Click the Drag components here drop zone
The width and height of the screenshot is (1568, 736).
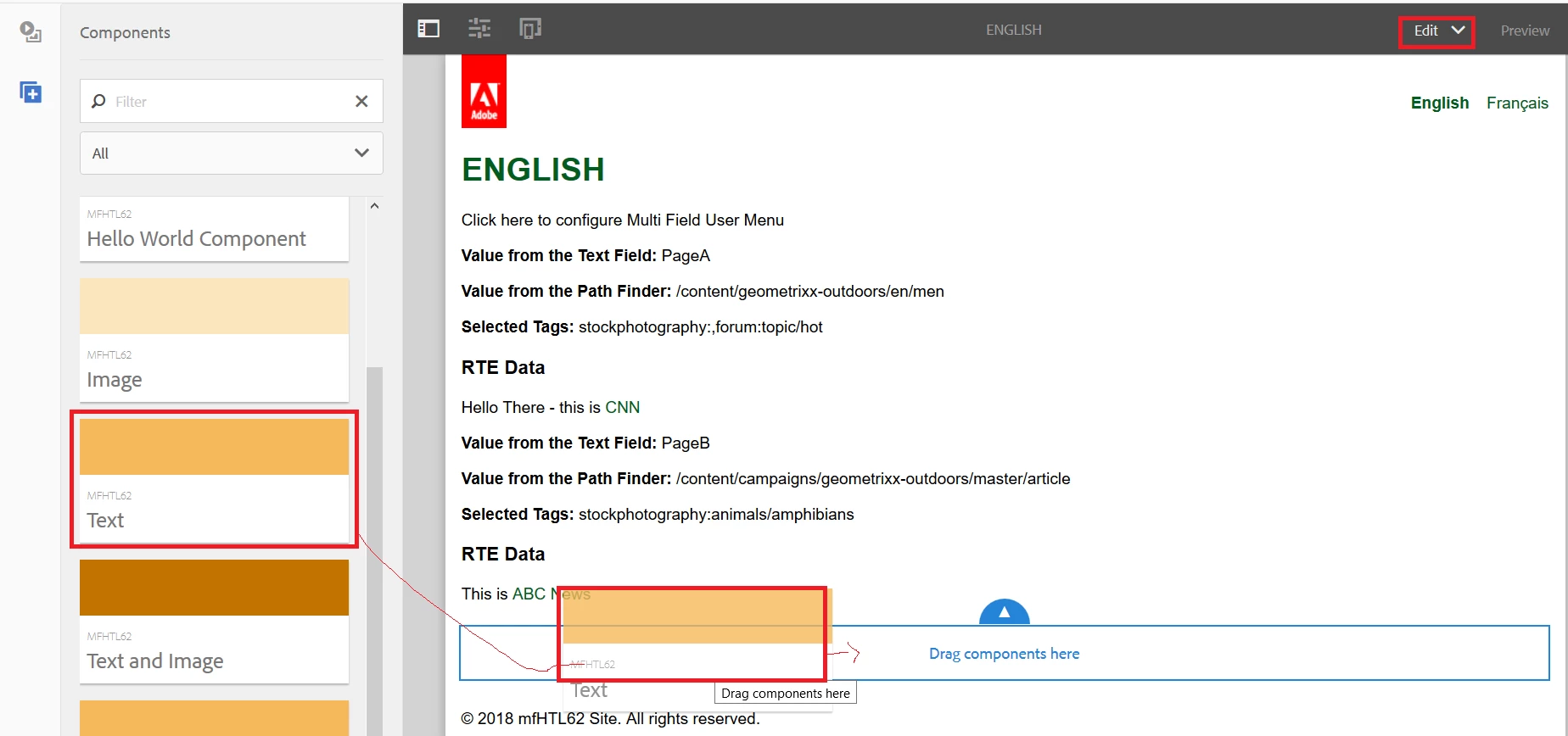point(1005,654)
